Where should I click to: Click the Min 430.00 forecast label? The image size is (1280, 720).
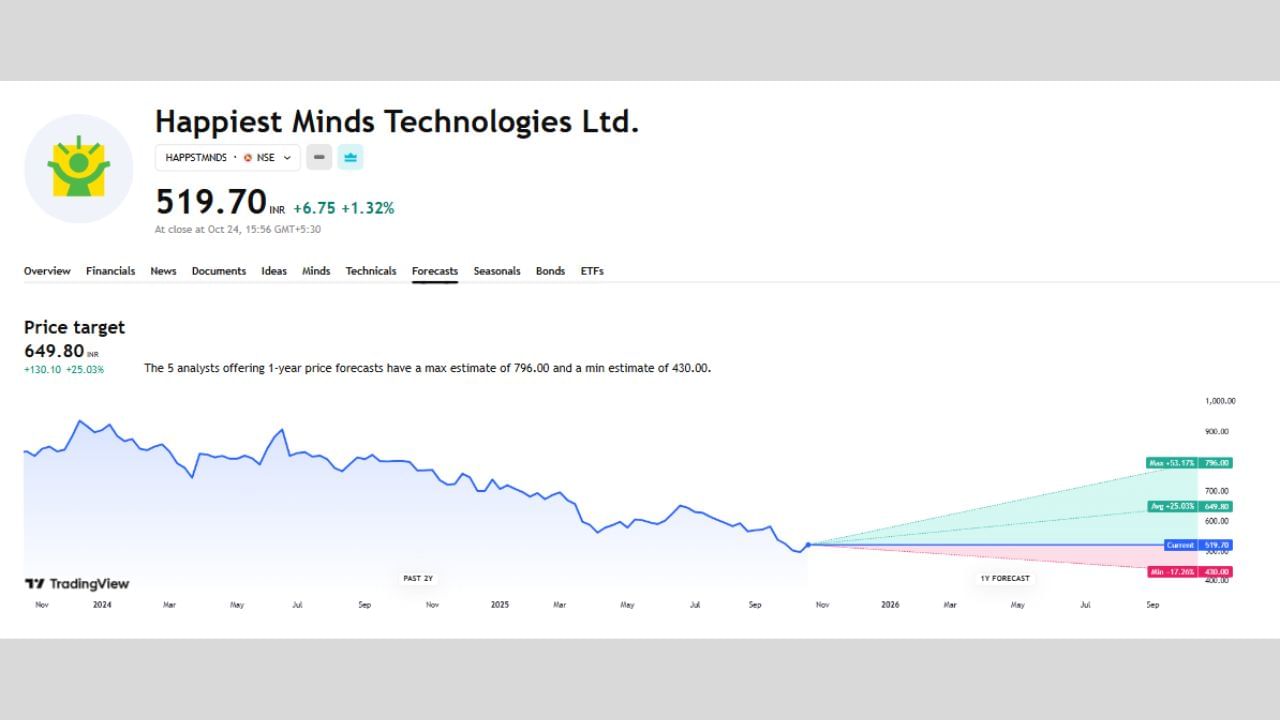point(1189,571)
